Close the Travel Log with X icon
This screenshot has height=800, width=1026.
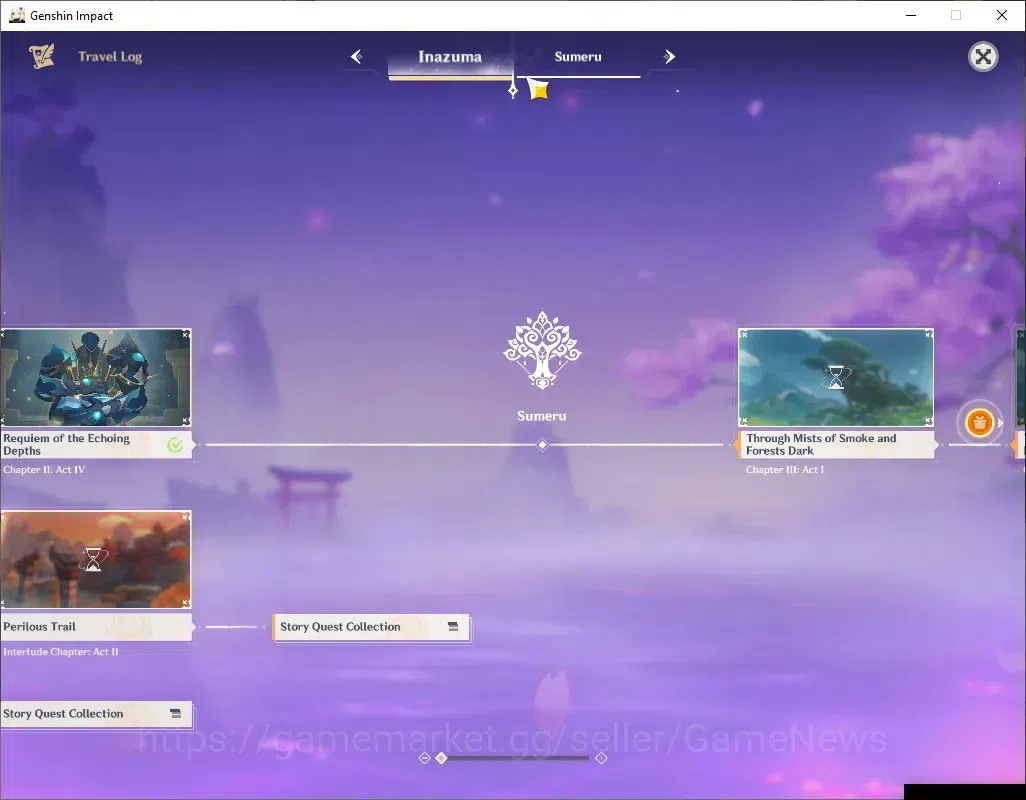[x=983, y=57]
